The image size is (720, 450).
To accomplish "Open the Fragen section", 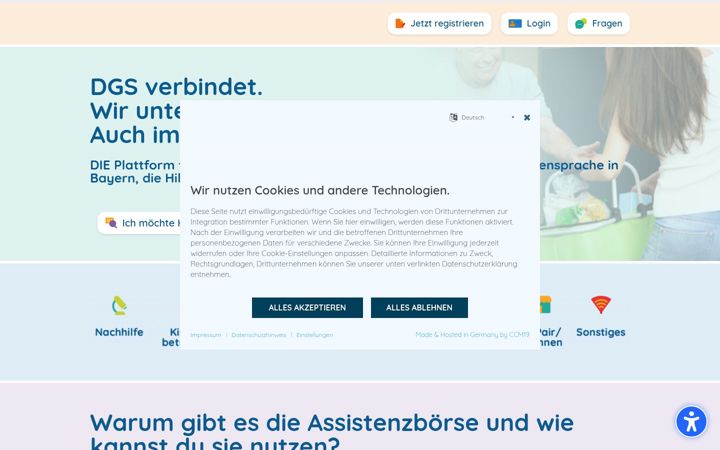I will 598,23.
